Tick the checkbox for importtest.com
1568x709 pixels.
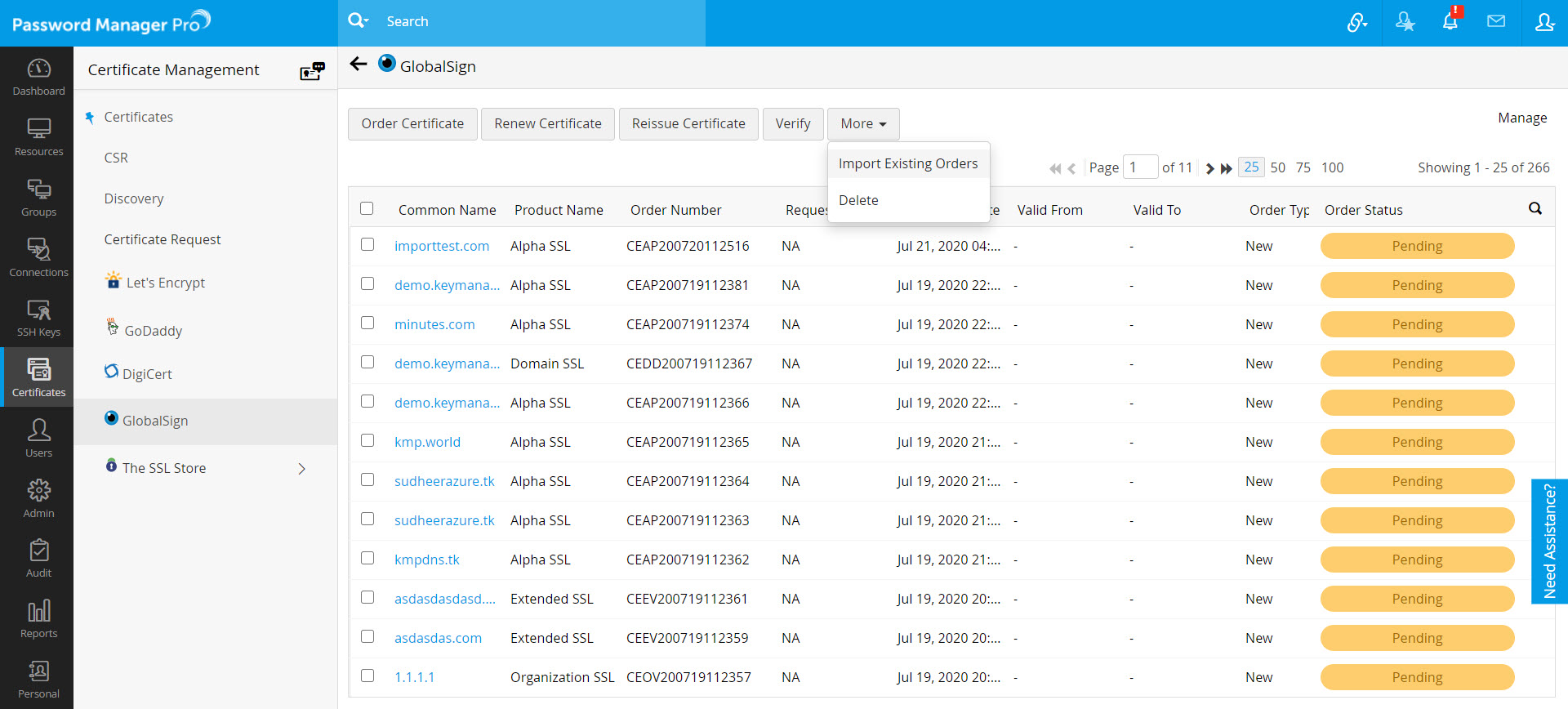click(x=367, y=245)
